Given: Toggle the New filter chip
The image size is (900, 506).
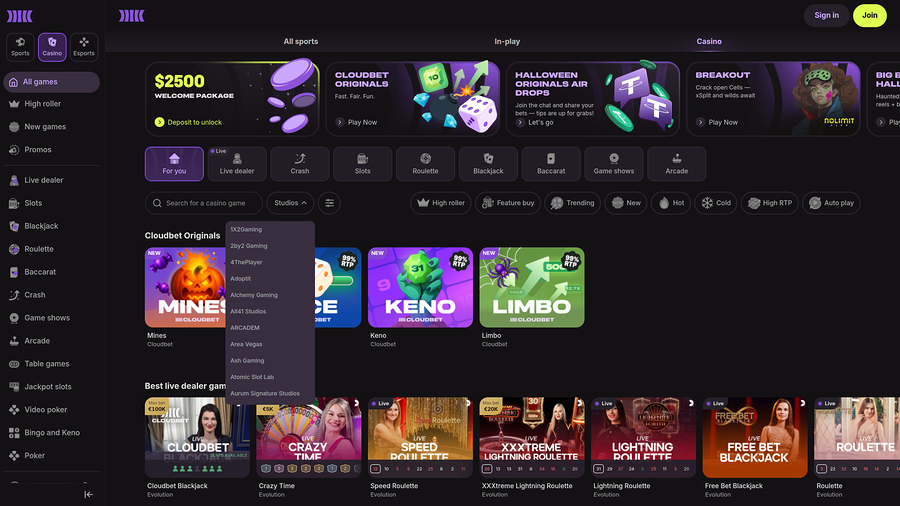Looking at the screenshot, I should click(x=626, y=203).
